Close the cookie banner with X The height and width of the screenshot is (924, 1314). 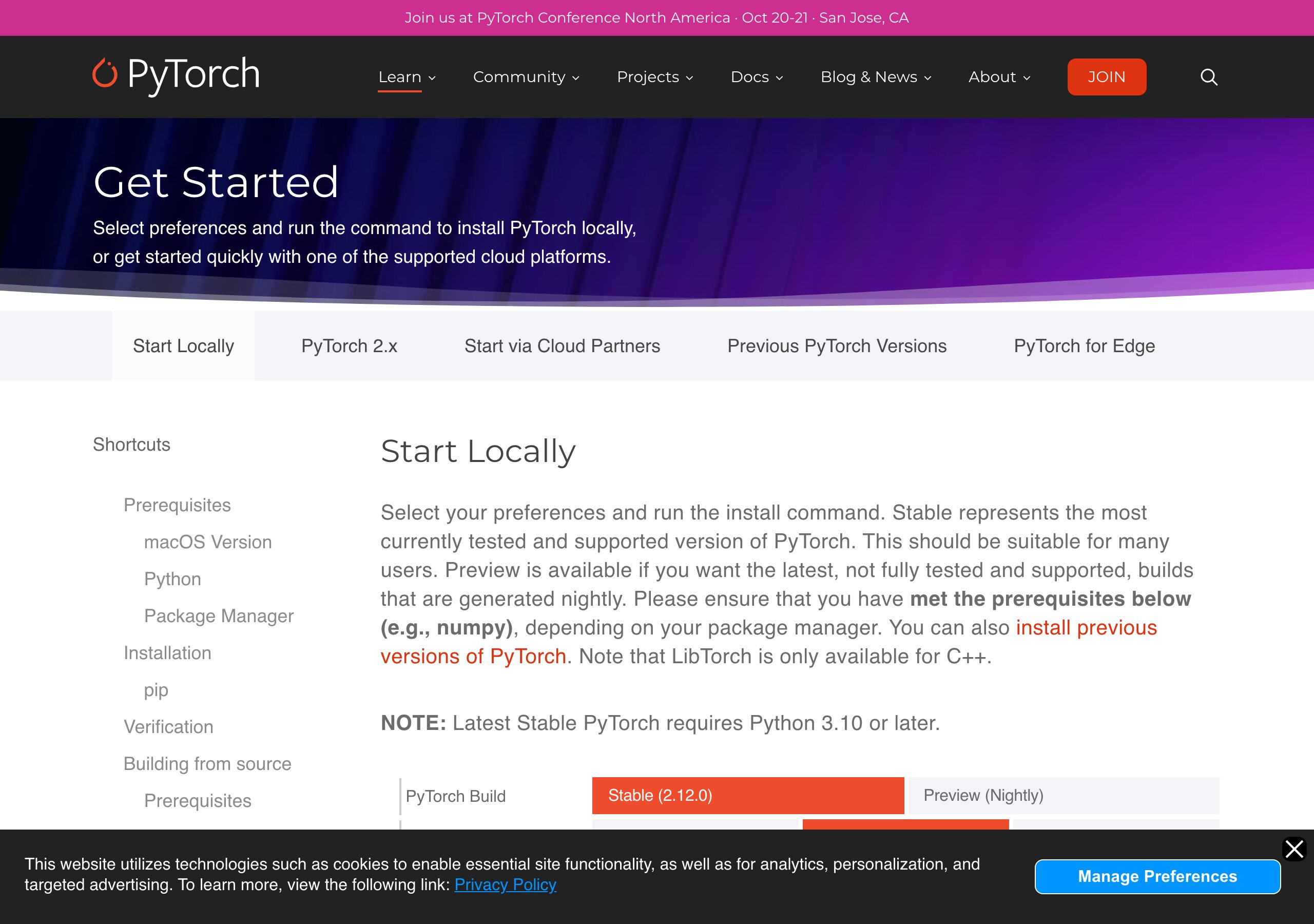tap(1294, 849)
